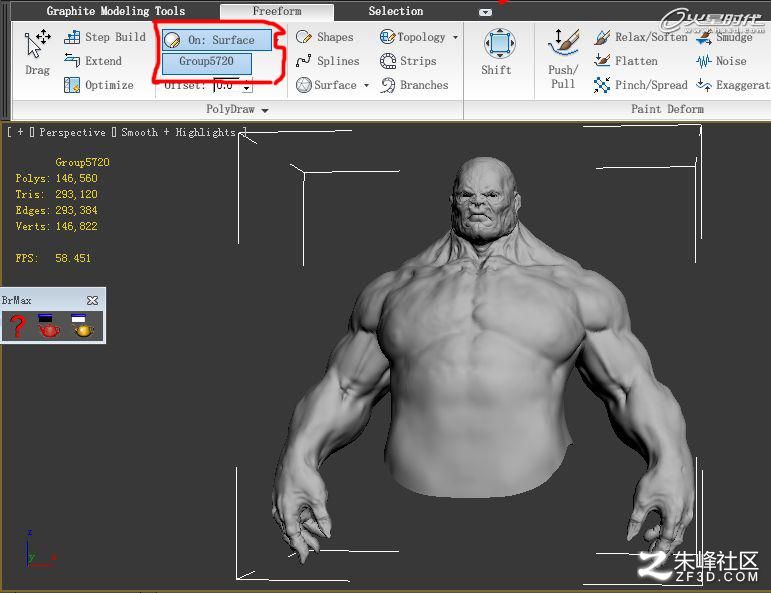Viewport: 771px width, 593px height.
Task: Select the Exaggerate brush
Action: coord(733,85)
